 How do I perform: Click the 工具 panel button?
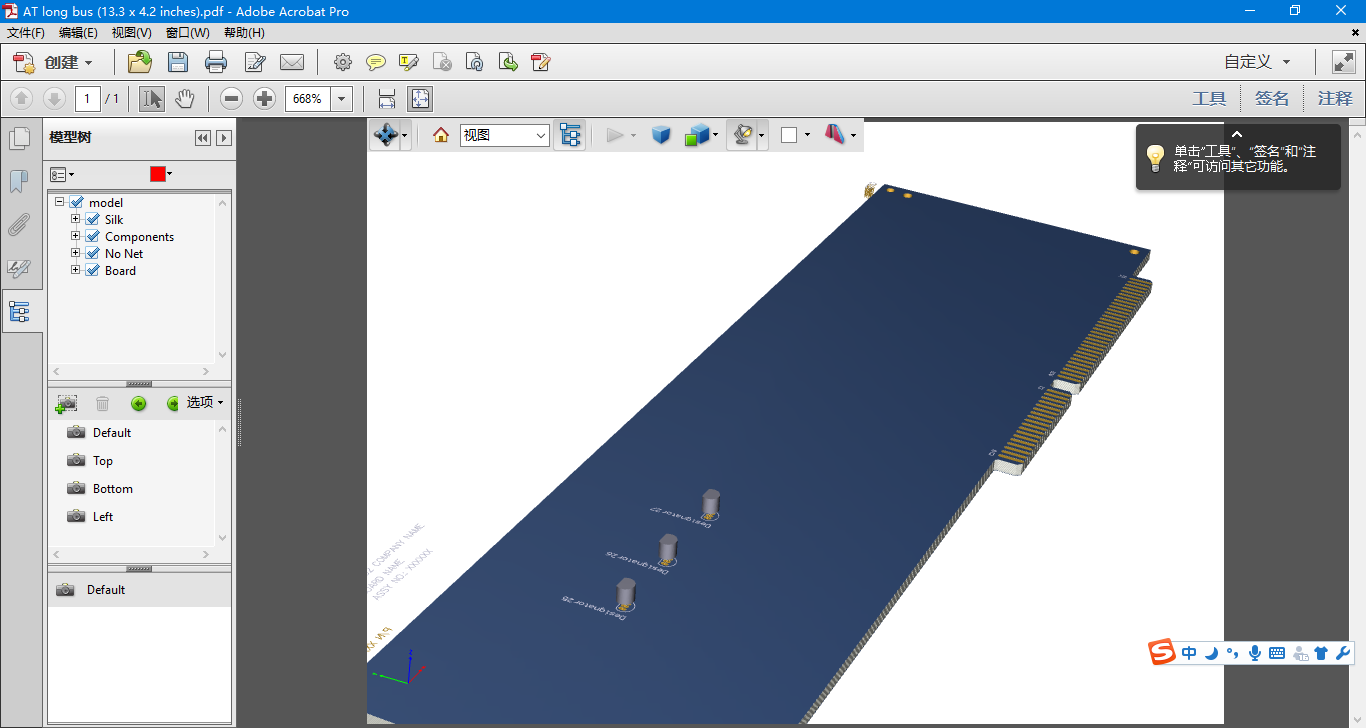pyautogui.click(x=1209, y=98)
